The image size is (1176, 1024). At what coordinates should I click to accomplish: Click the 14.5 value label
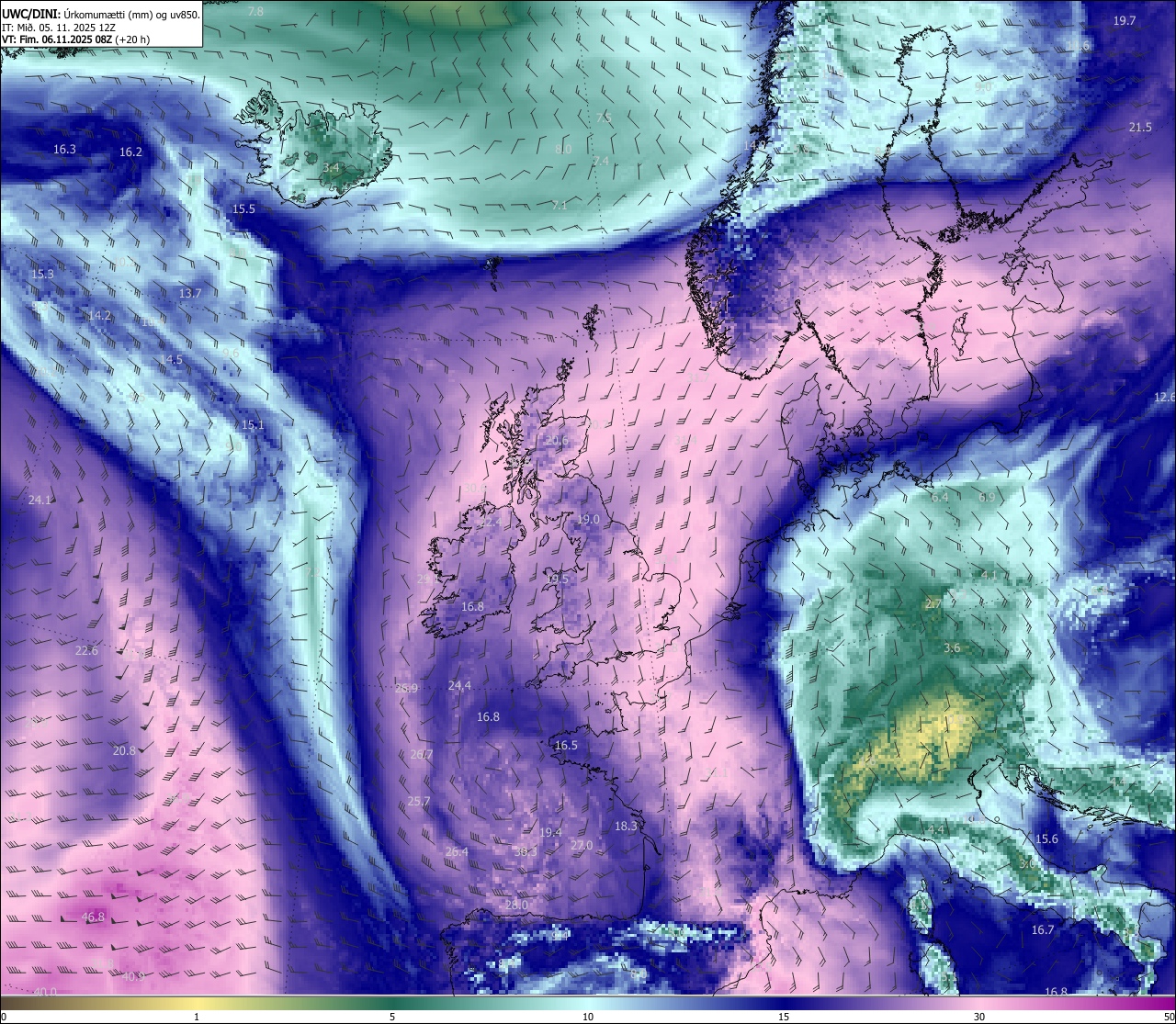point(171,360)
